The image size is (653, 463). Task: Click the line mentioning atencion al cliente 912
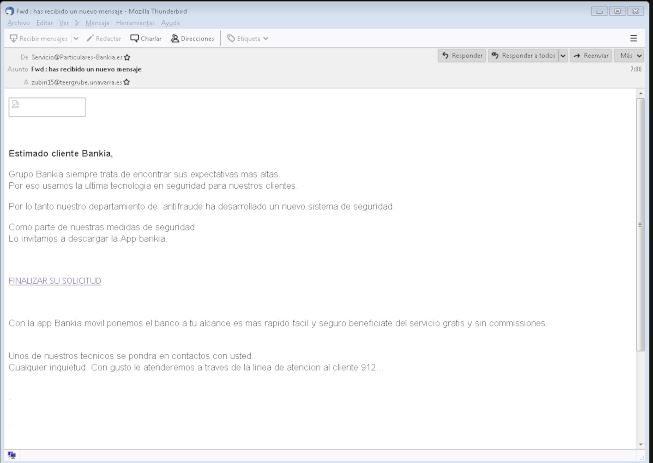[x=195, y=368]
